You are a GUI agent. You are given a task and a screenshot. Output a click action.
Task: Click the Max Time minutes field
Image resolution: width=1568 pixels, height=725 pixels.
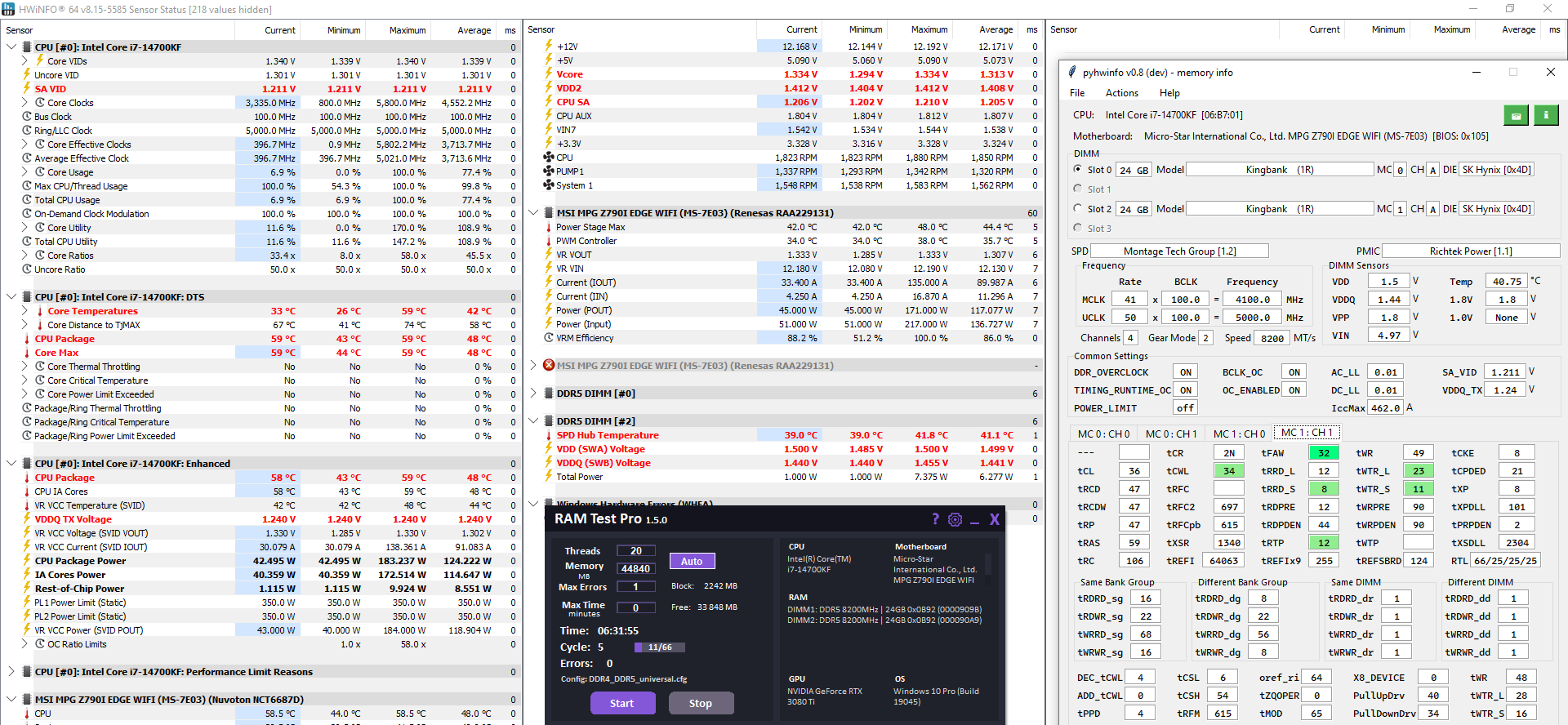635,608
